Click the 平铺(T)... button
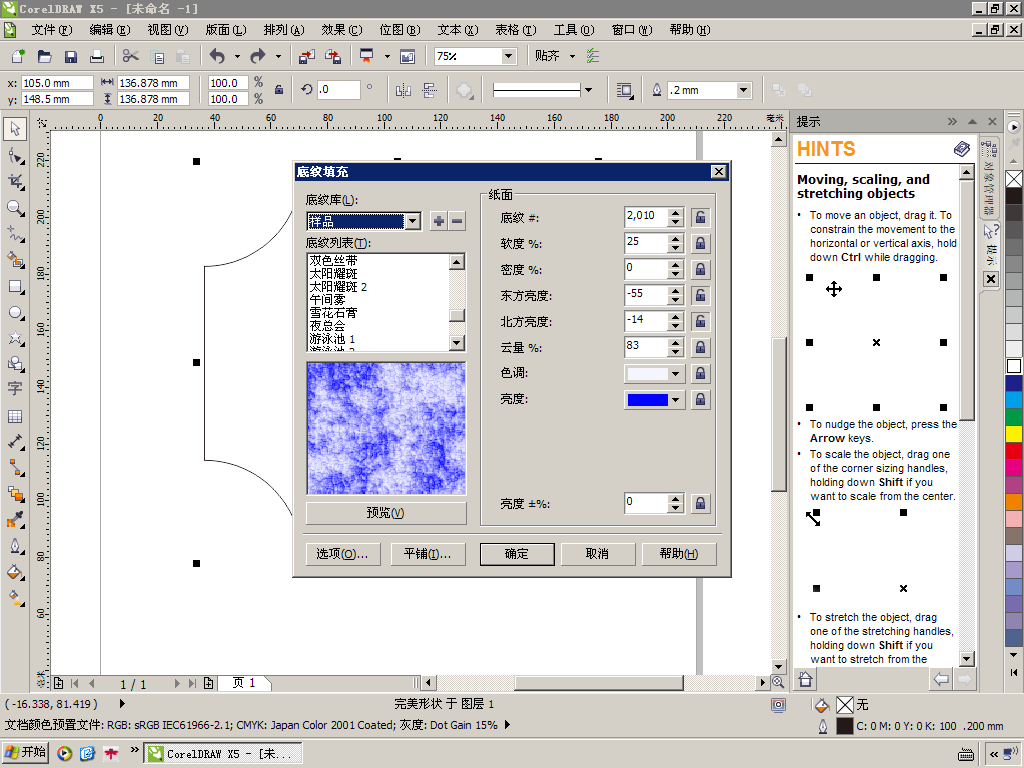 428,554
